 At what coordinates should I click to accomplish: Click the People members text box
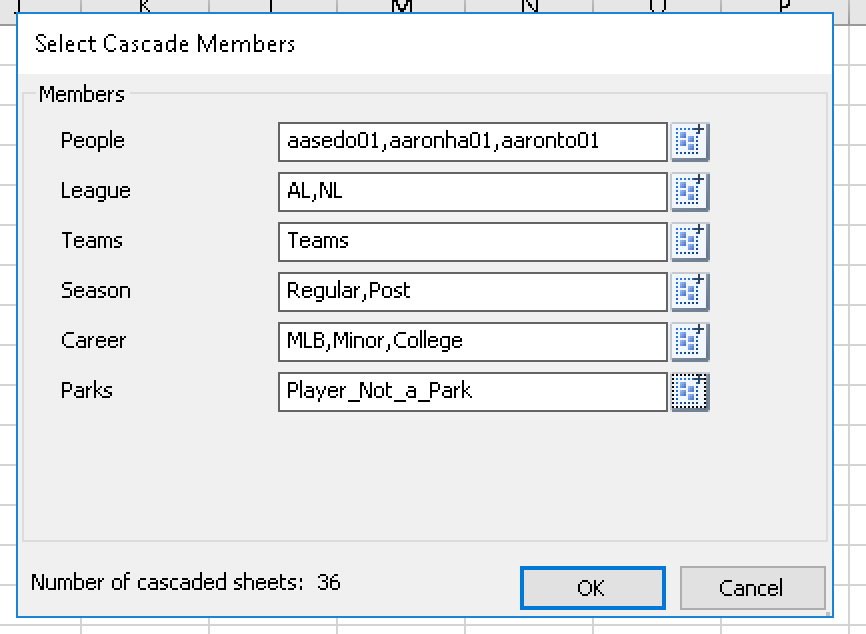(x=472, y=142)
